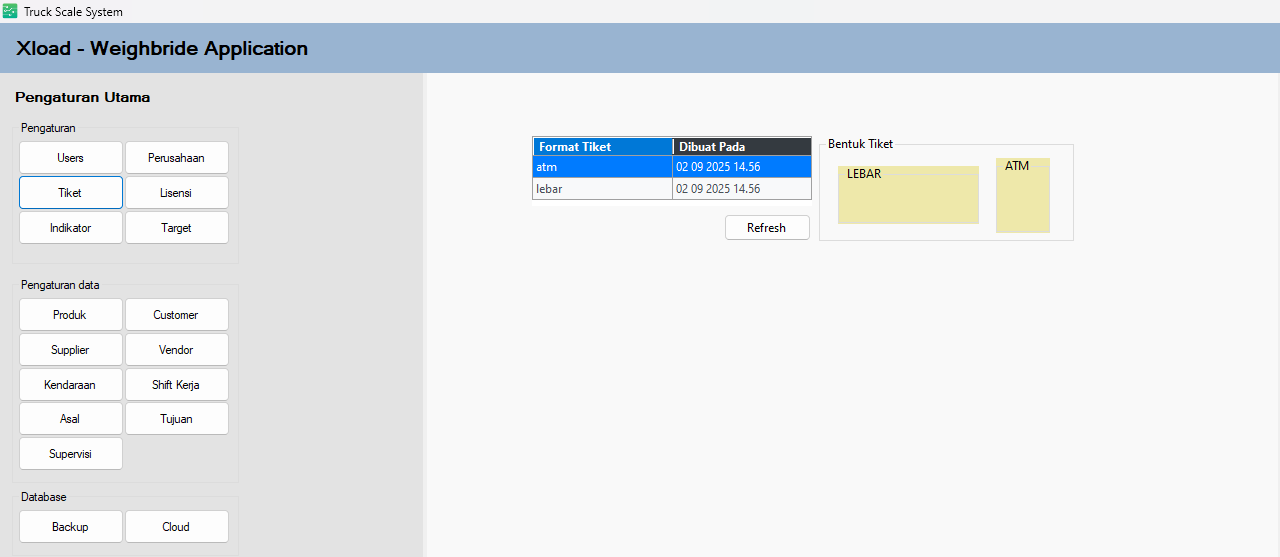The height and width of the screenshot is (557, 1280).
Task: Click the ATM ticket shape preview
Action: pos(1022,197)
